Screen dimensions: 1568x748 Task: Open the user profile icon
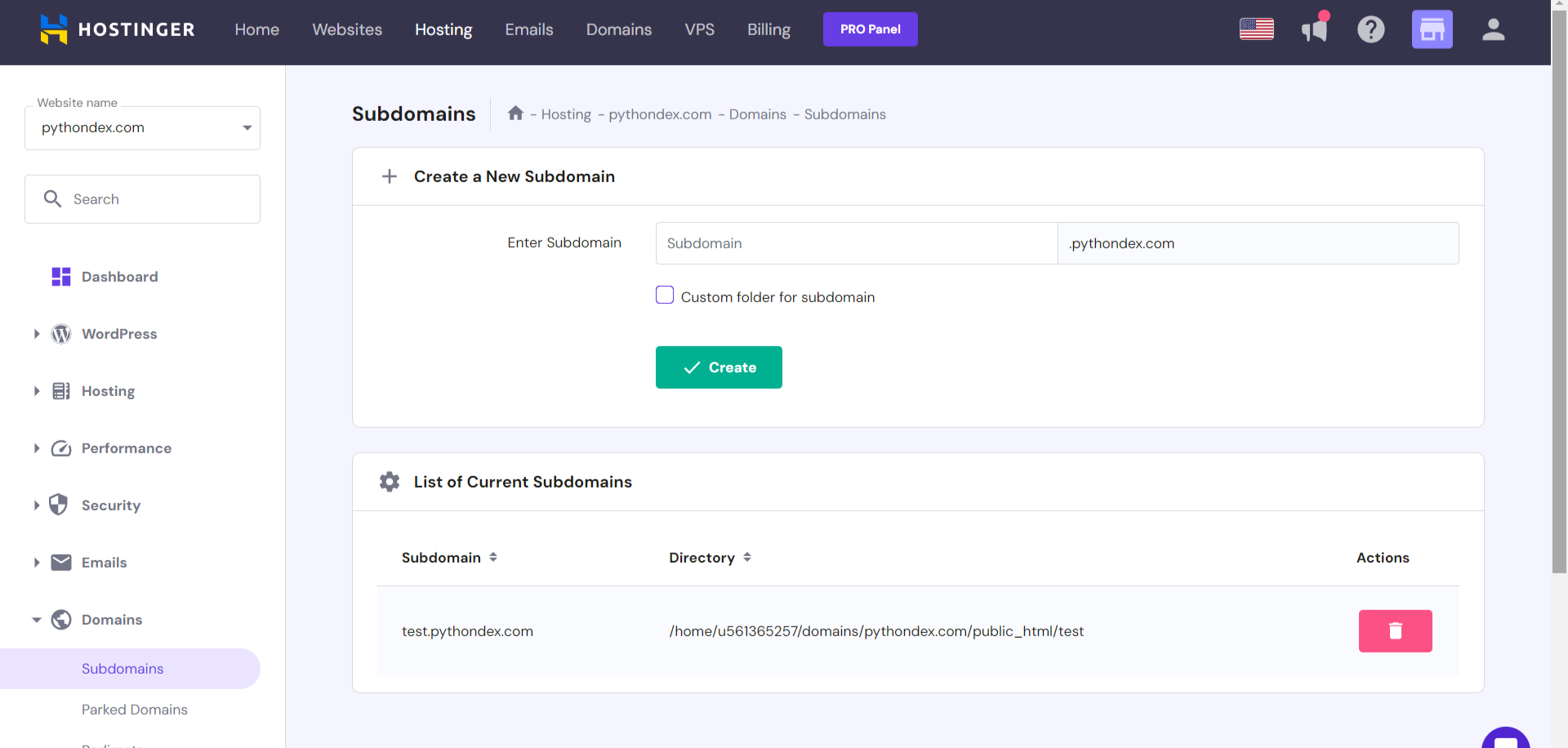click(x=1493, y=30)
